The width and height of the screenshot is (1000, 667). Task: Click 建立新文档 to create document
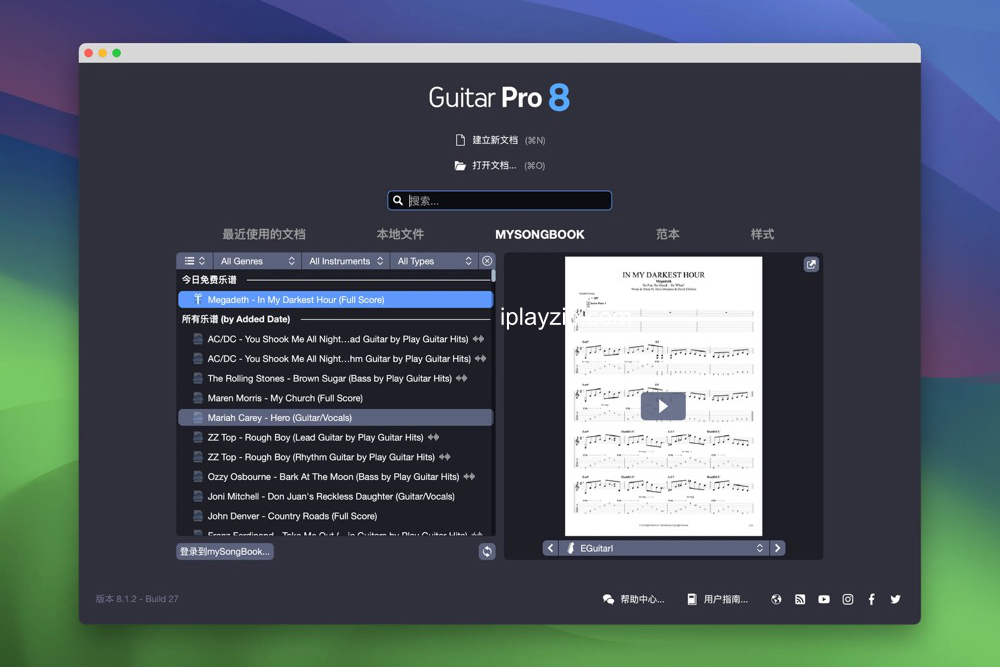click(495, 140)
